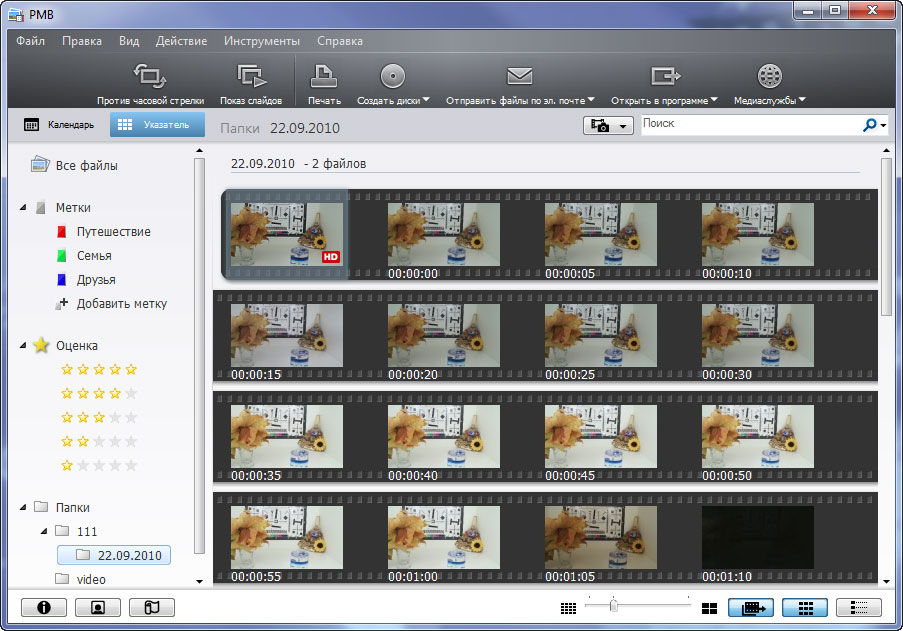Collapse the Папки tree section
The width and height of the screenshot is (903, 631).
pyautogui.click(x=23, y=507)
